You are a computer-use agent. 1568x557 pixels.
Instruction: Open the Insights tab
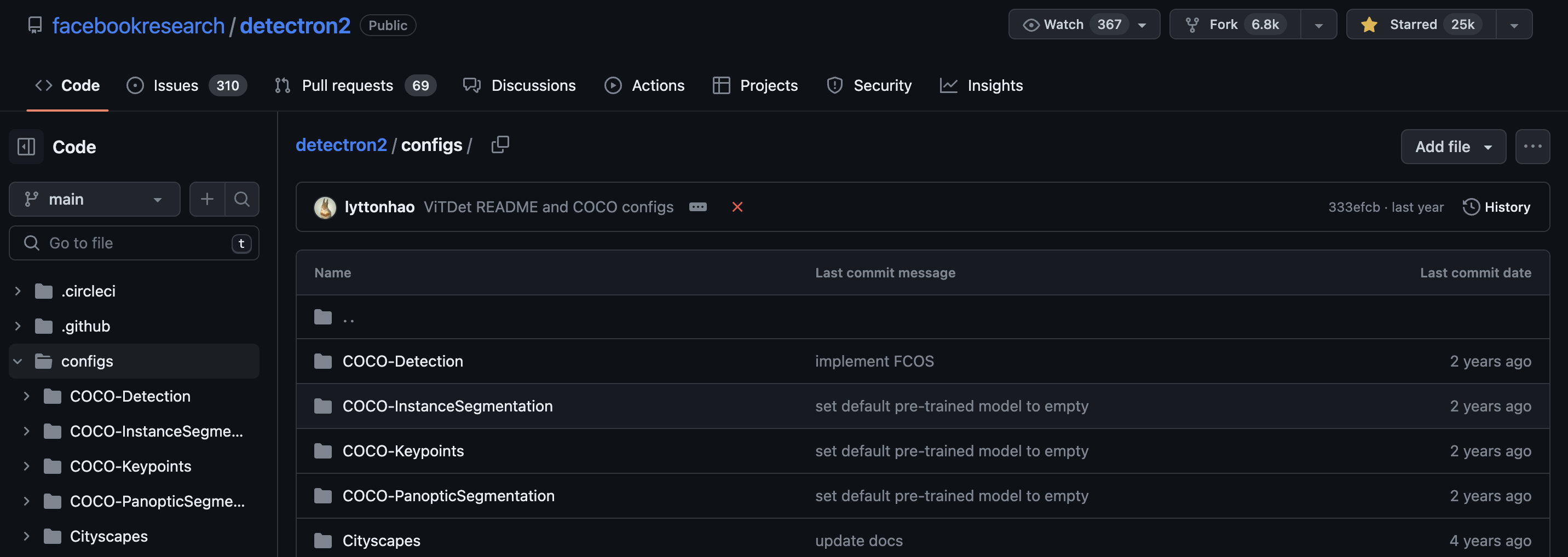pyautogui.click(x=982, y=85)
